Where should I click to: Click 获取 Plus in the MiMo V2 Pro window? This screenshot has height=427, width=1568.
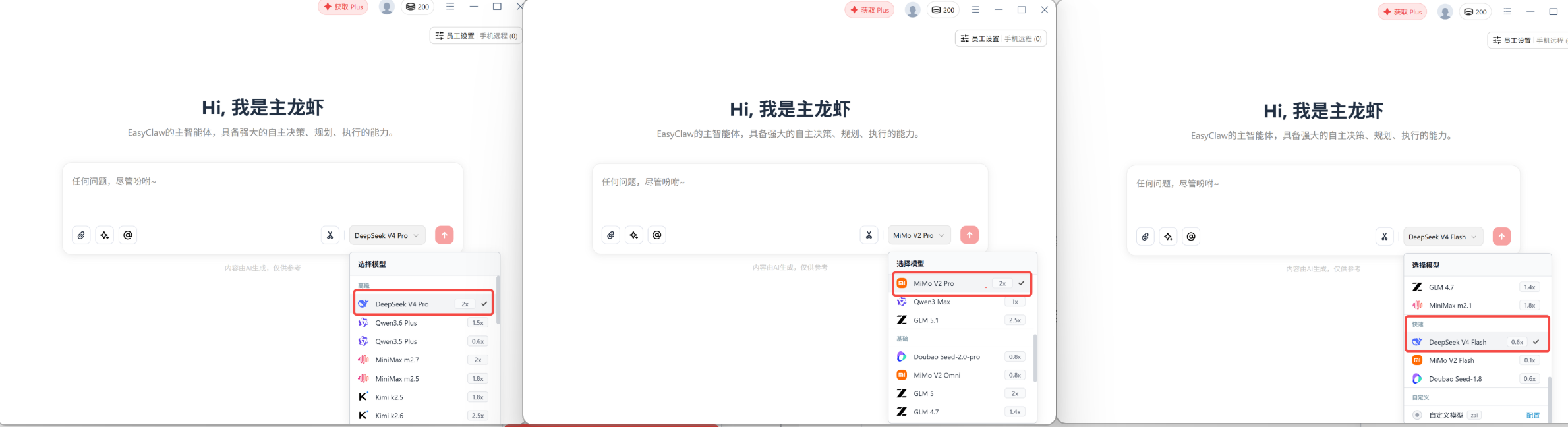[869, 10]
